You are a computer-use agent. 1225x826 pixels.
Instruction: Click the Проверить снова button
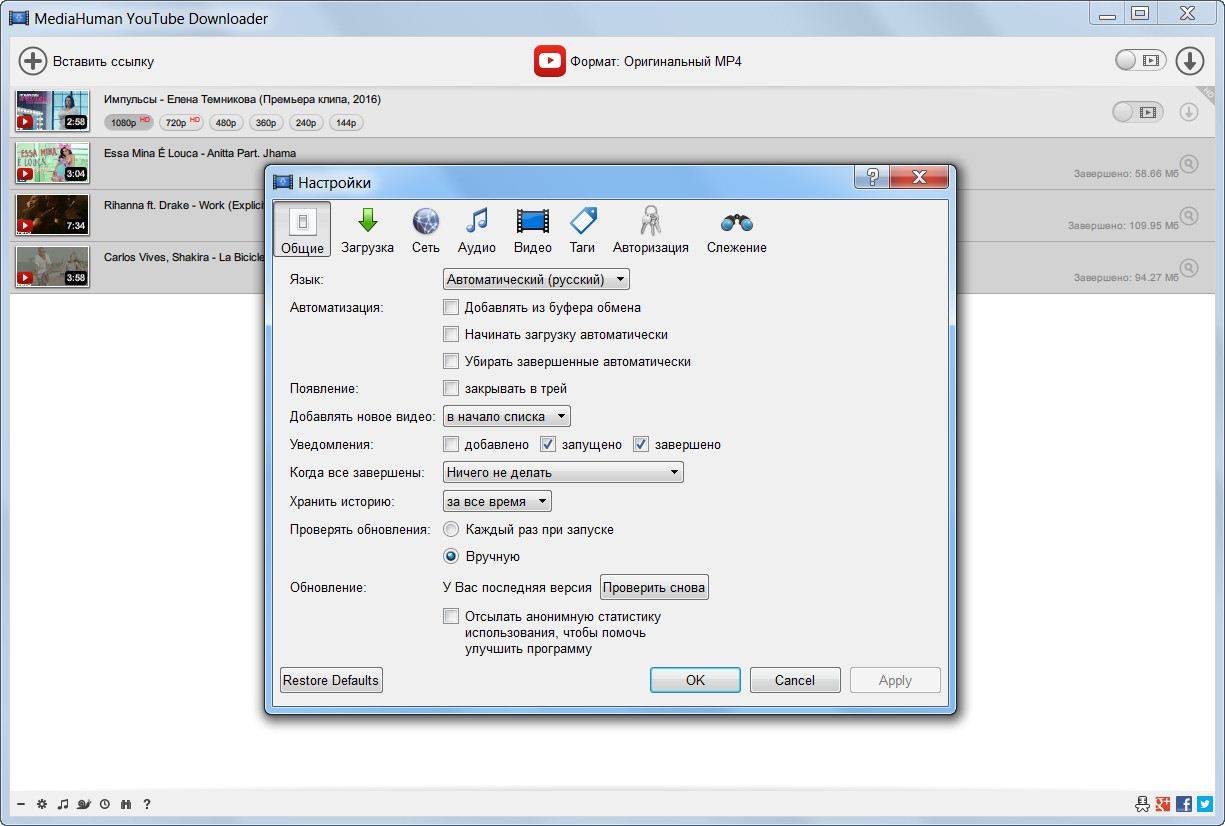click(654, 587)
